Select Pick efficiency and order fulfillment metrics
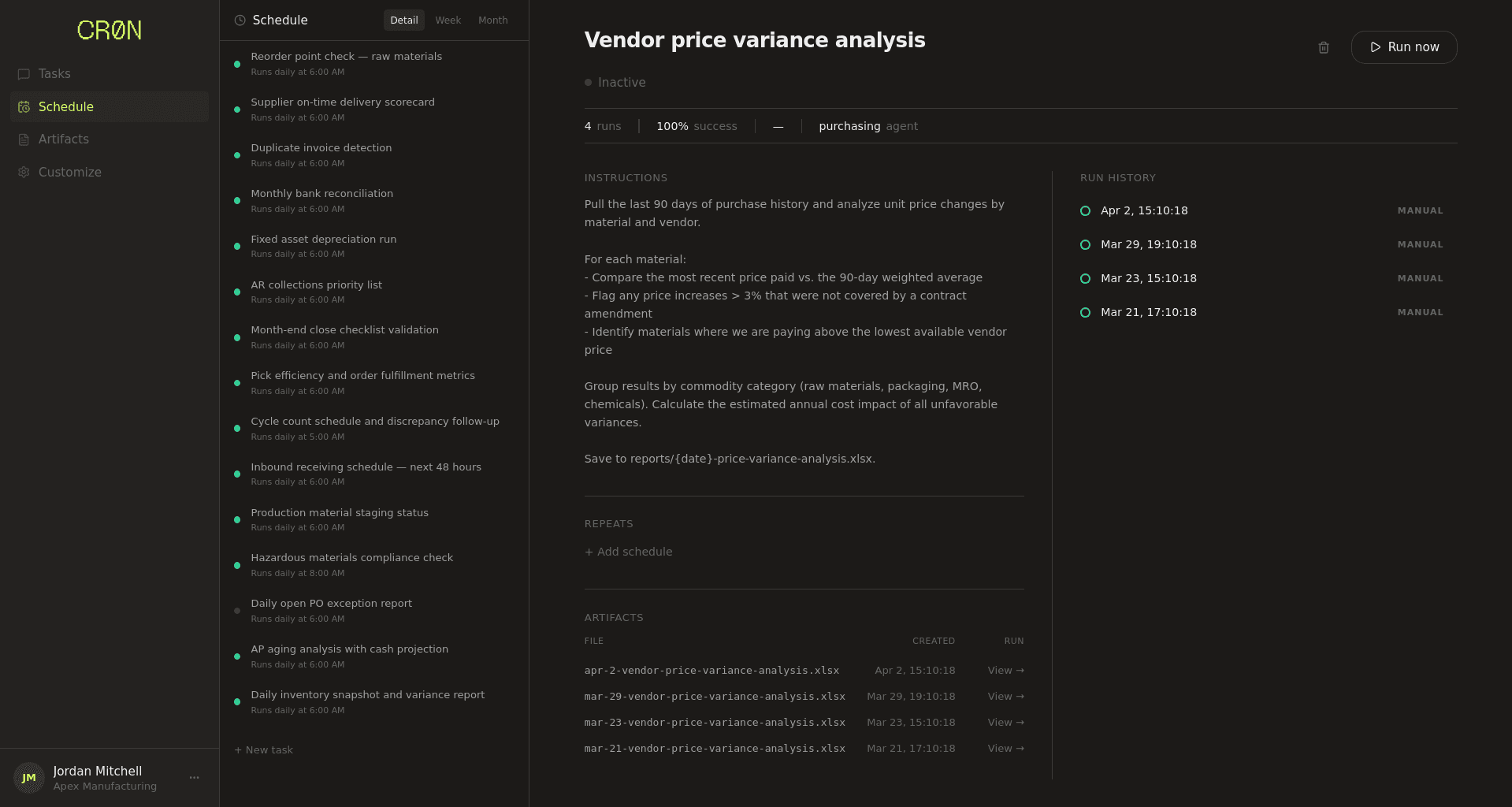Image resolution: width=1512 pixels, height=807 pixels. coord(374,383)
